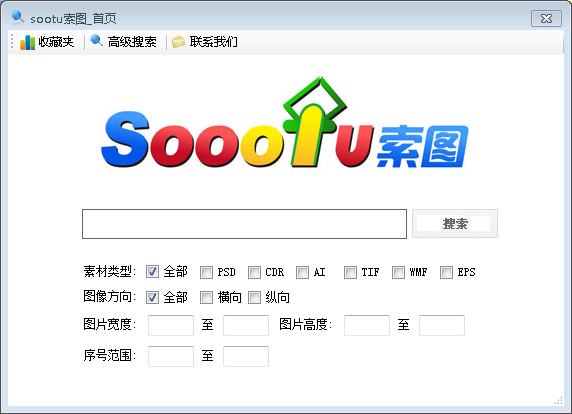Click the 图片高度 maximum height field

click(442, 325)
